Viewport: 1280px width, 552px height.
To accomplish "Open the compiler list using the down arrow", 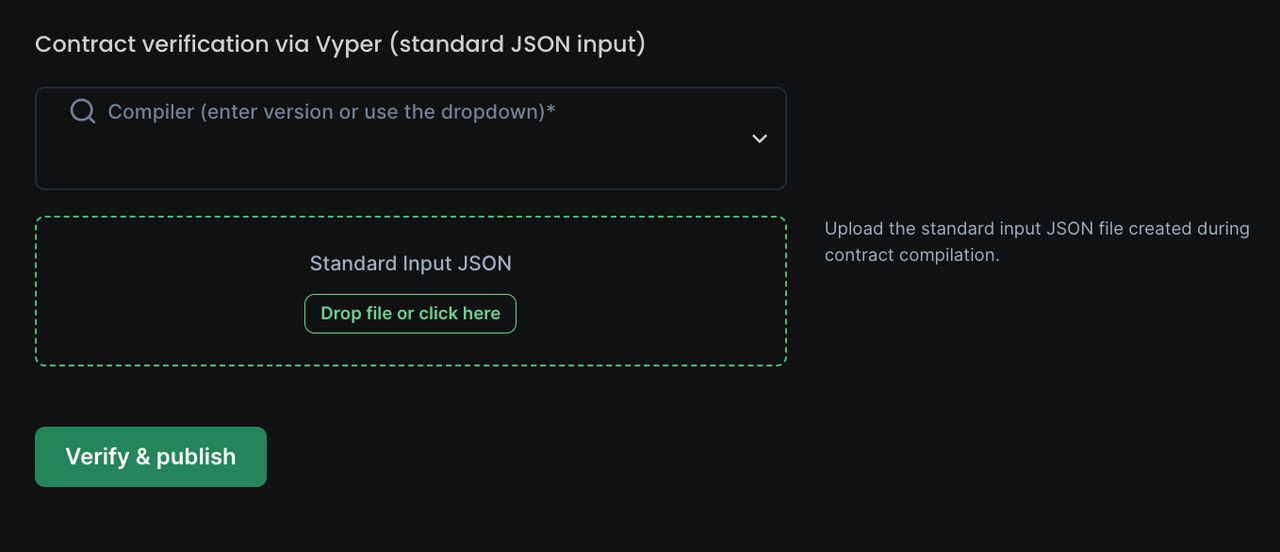I will click(x=759, y=138).
